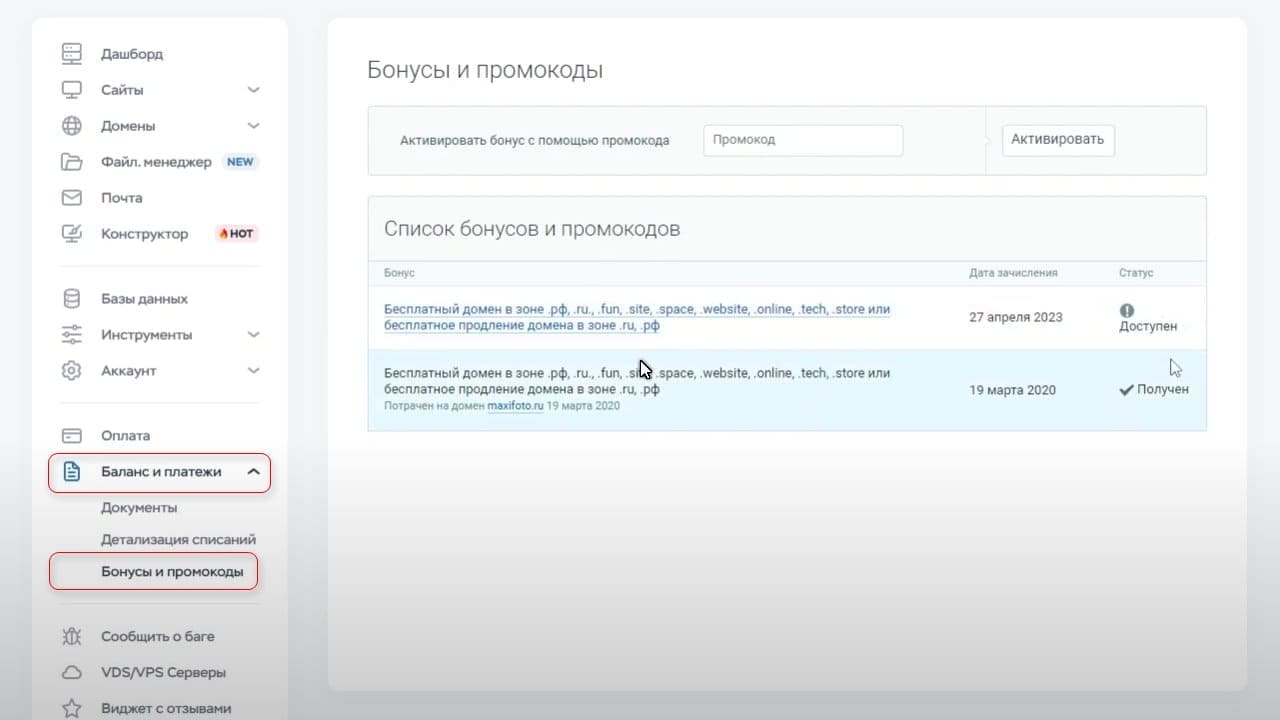Image resolution: width=1280 pixels, height=720 pixels.
Task: Click the Баланс и платежи document icon
Action: click(x=71, y=472)
